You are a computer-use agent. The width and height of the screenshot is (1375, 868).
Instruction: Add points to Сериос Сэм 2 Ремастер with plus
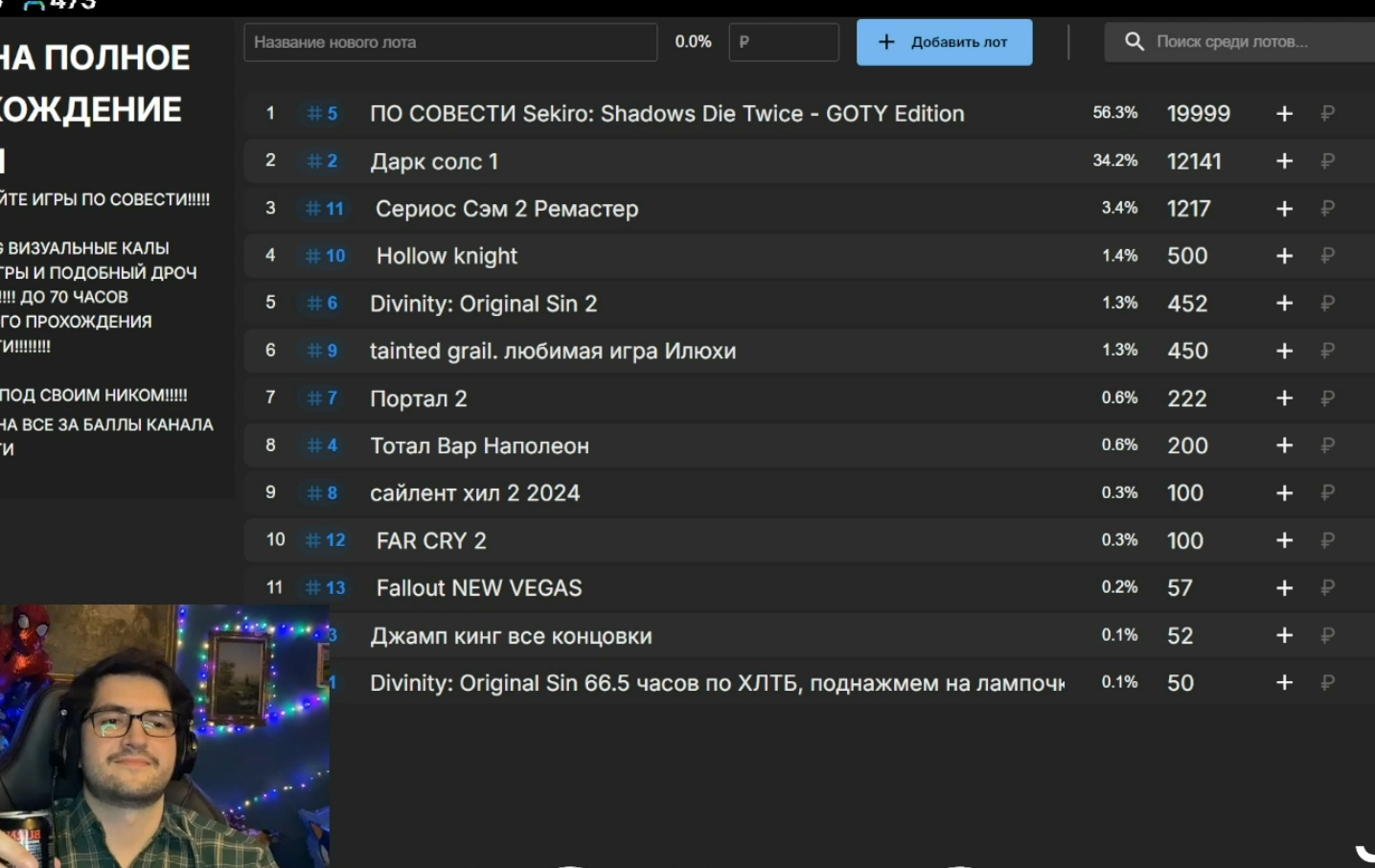point(1284,209)
